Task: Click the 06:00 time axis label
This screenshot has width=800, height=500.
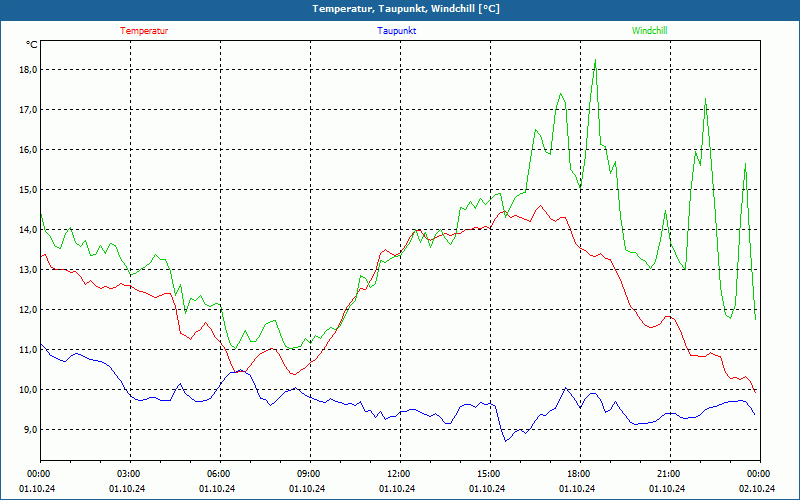Action: pyautogui.click(x=220, y=474)
